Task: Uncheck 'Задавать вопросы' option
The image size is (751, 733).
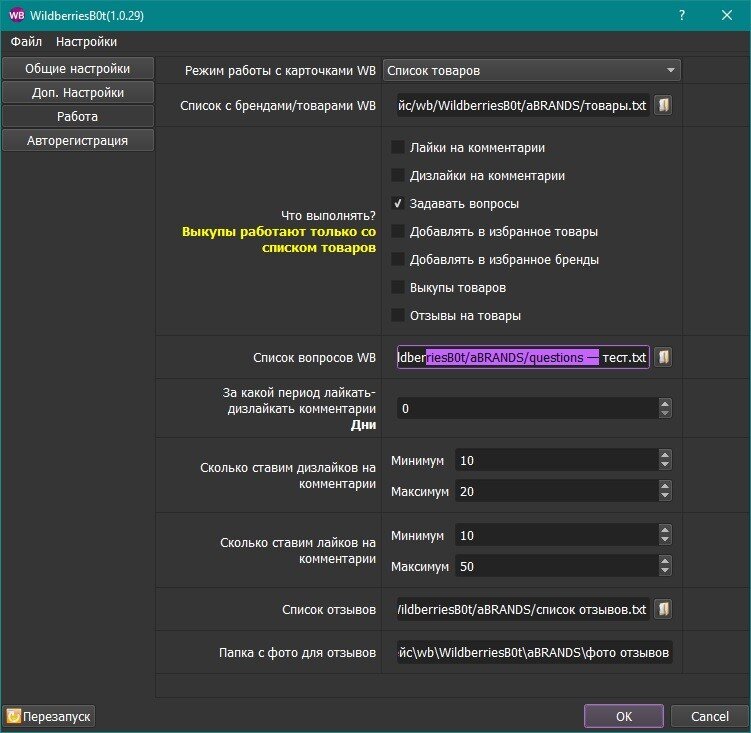Action: [x=398, y=203]
